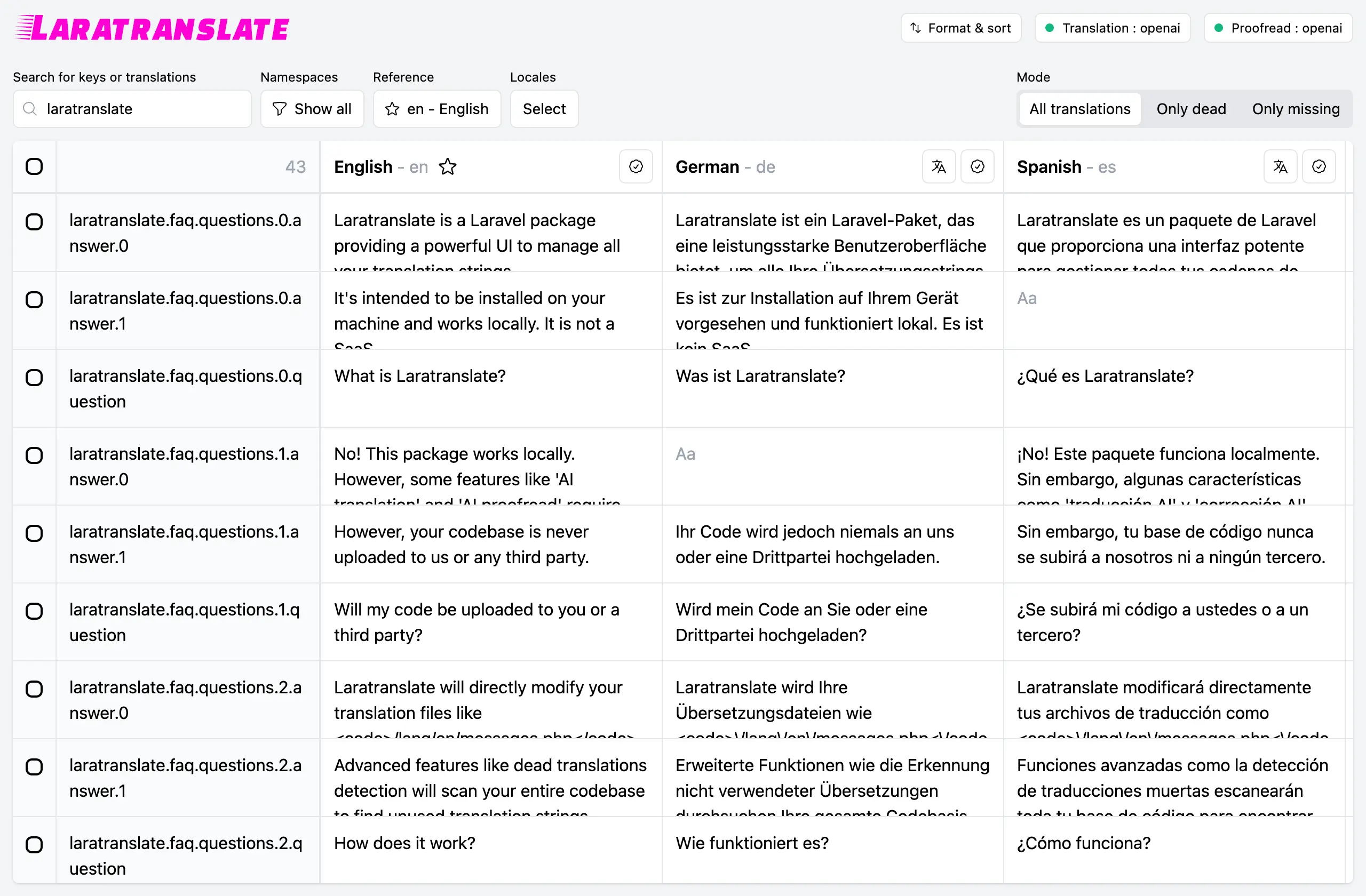The width and height of the screenshot is (1366, 896).
Task: Expand the Reference en-English selector
Action: tap(436, 108)
